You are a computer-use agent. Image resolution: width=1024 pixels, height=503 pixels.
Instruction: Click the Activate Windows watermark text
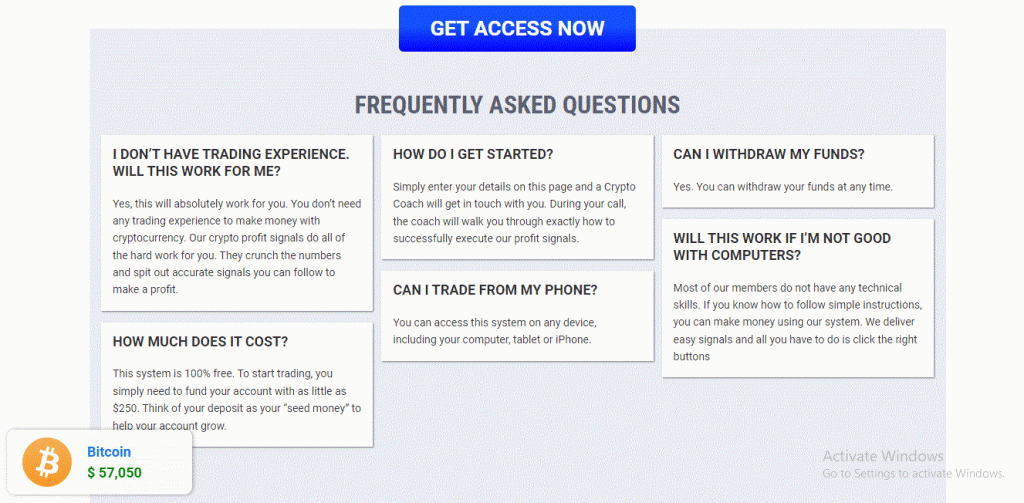[883, 456]
